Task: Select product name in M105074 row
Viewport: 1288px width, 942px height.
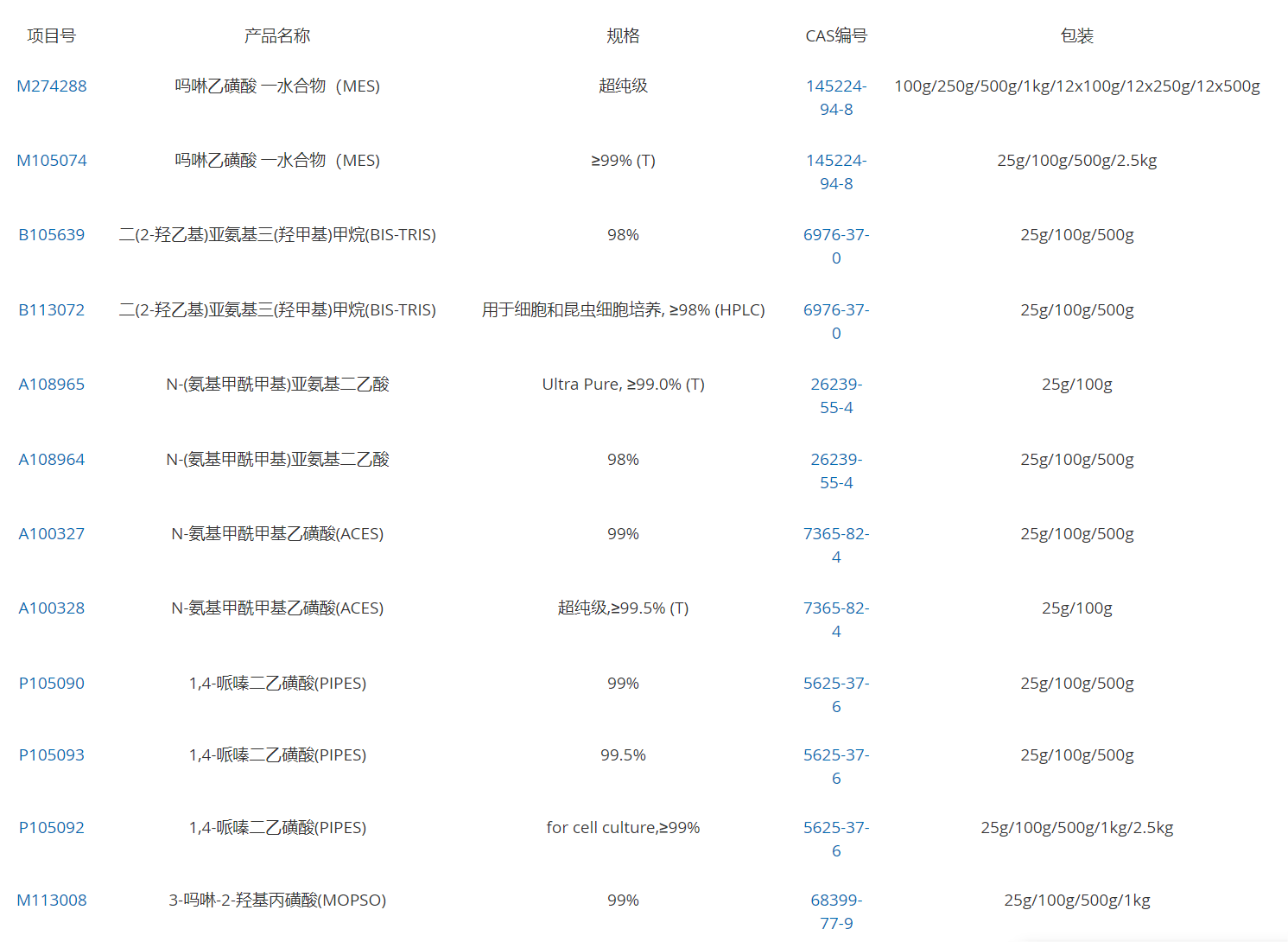Action: click(x=277, y=161)
